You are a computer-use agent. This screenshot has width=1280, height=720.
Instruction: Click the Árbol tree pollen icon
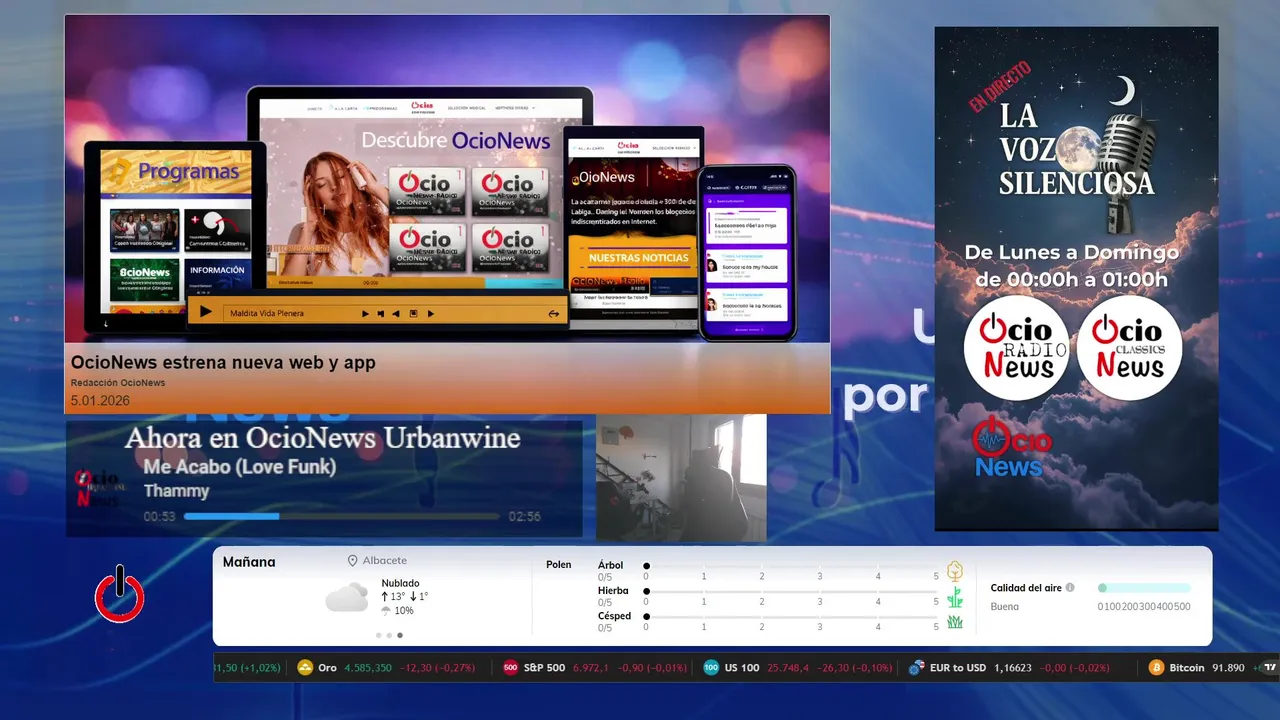955,571
